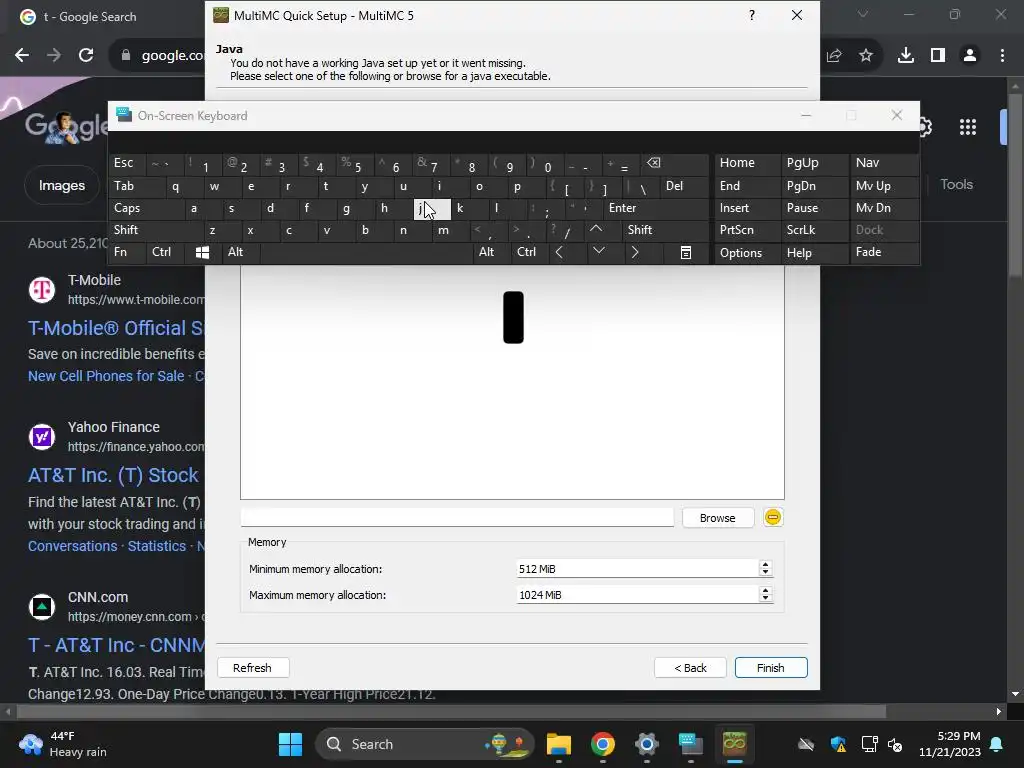Click the Maximum memory allocation value field
Viewport: 1024px width, 768px height.
pos(637,595)
